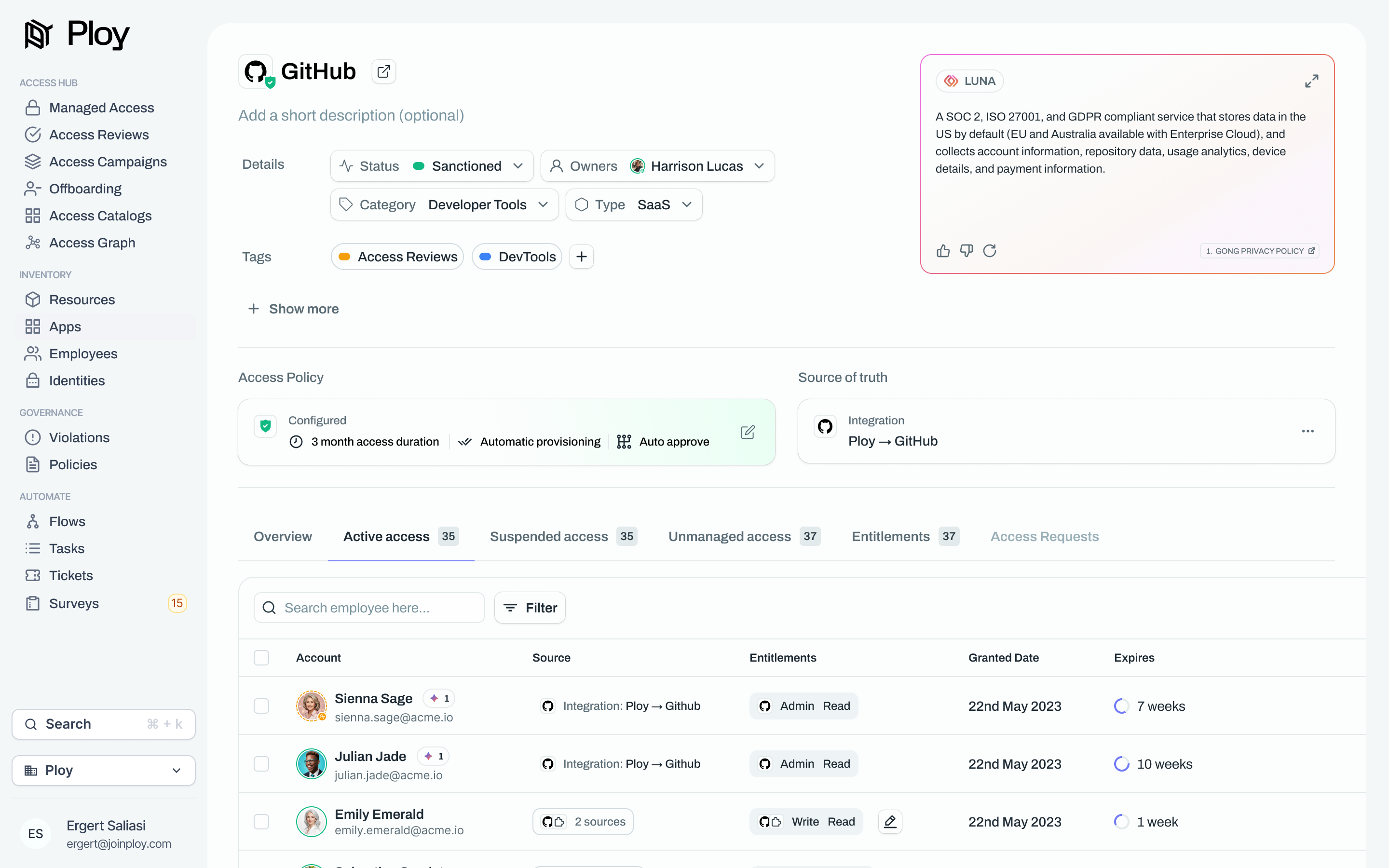Click thumbs up on LUNA summary
The image size is (1389, 868).
point(943,251)
